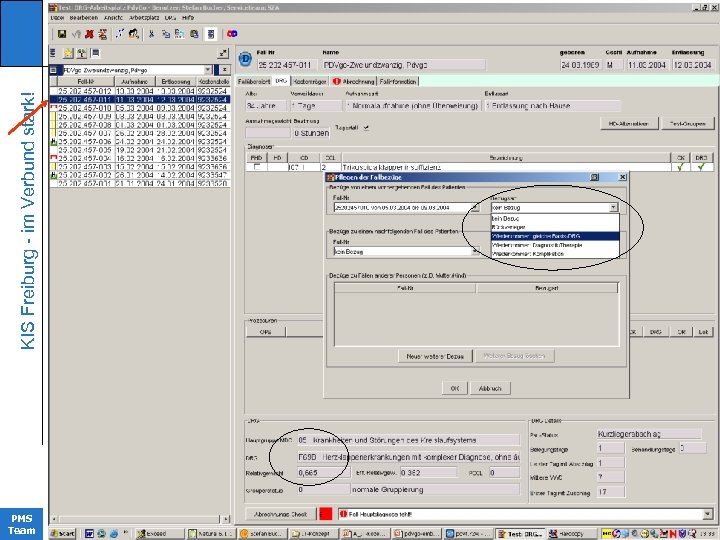This screenshot has height=540, width=720.
Task: Open the patient selection combo dropdown arrow
Action: [208, 70]
